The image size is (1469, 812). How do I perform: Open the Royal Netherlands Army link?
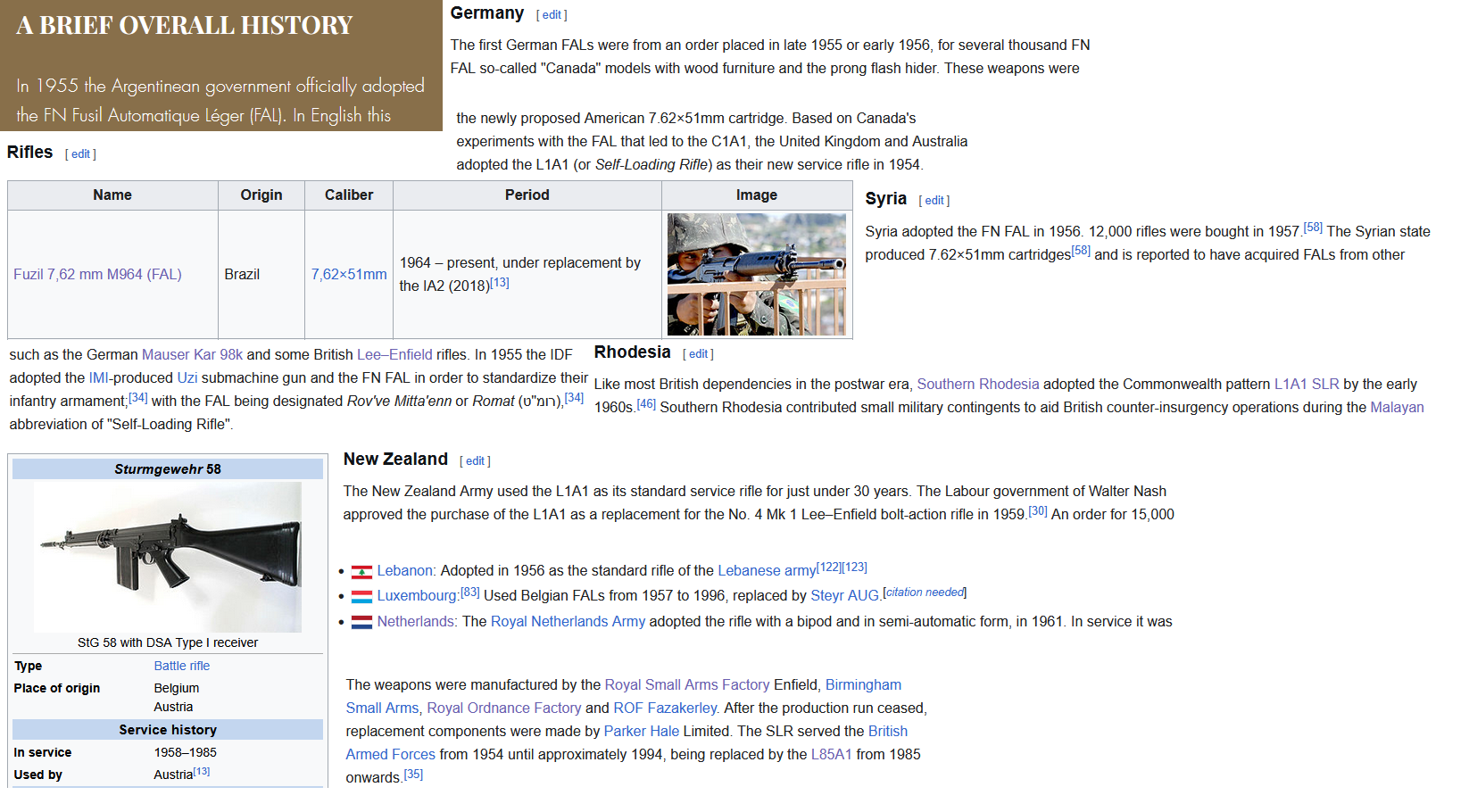pyautogui.click(x=568, y=622)
